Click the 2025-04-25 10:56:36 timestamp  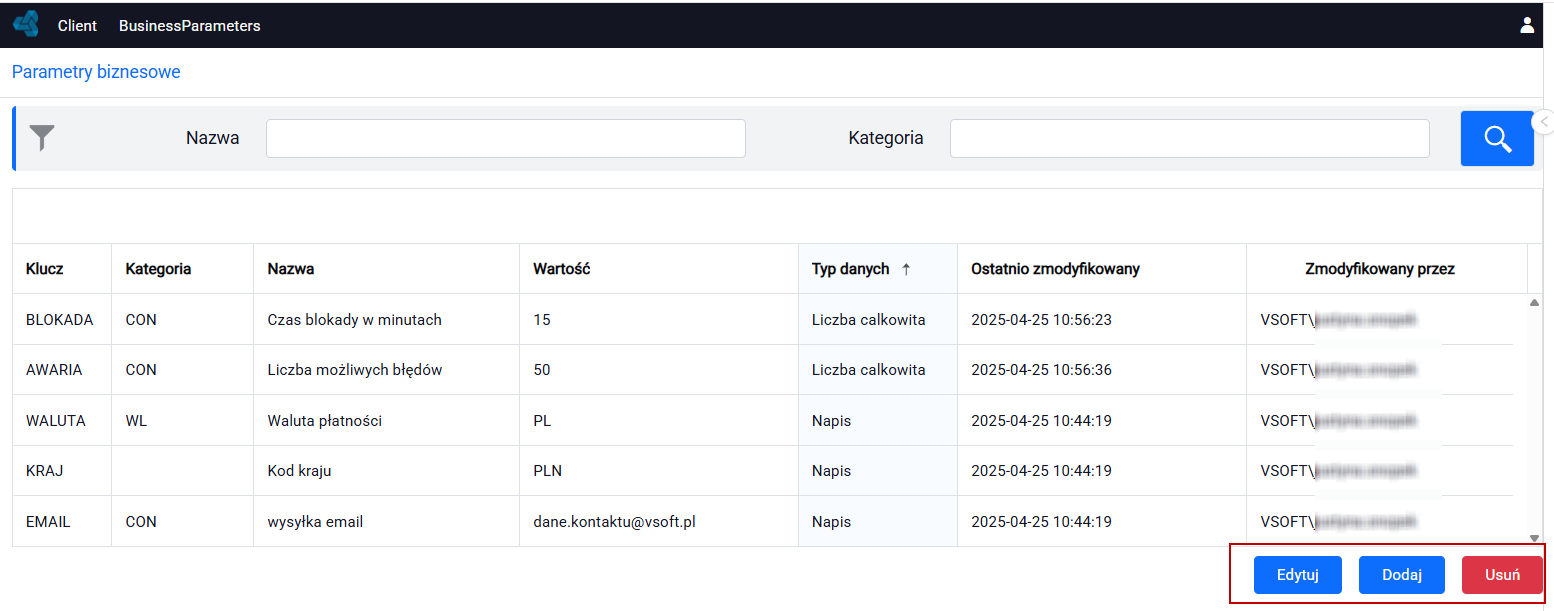click(1042, 370)
